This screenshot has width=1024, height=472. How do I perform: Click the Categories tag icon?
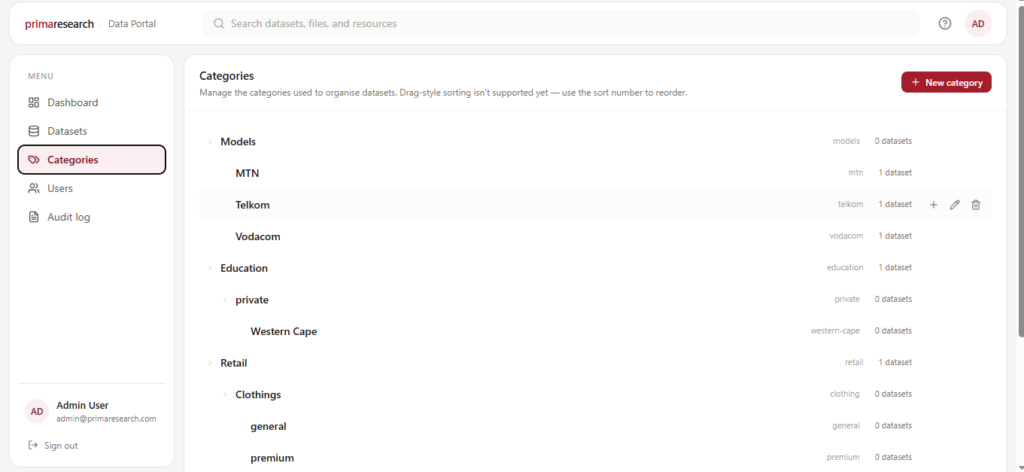(x=34, y=160)
